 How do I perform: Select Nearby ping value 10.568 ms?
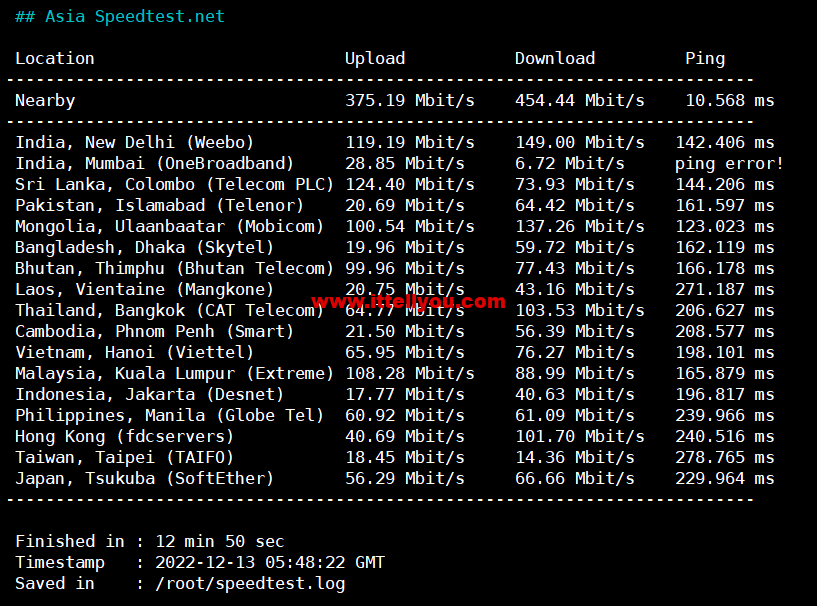(730, 100)
